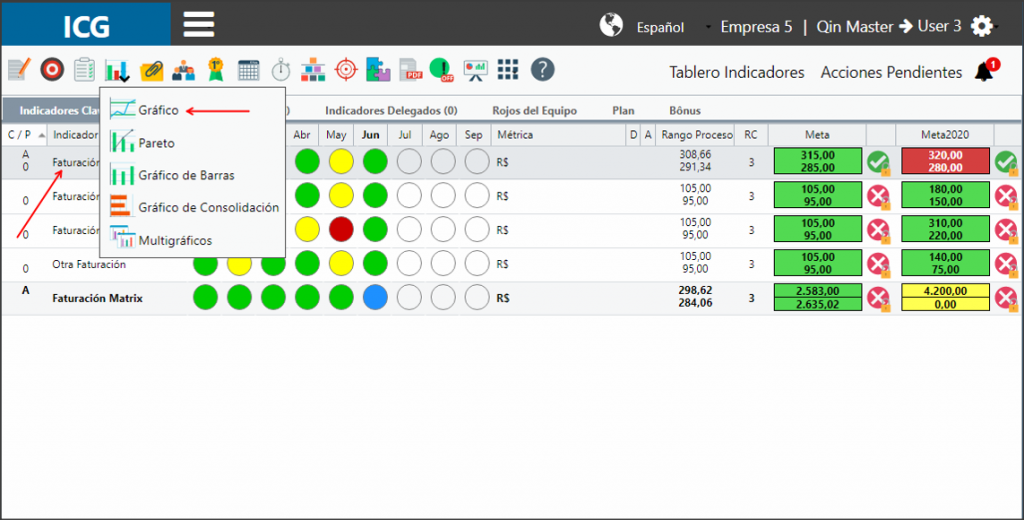Click green Meta cell 315,00 / 285,00
Viewport: 1024px width, 520px height.
(x=817, y=161)
